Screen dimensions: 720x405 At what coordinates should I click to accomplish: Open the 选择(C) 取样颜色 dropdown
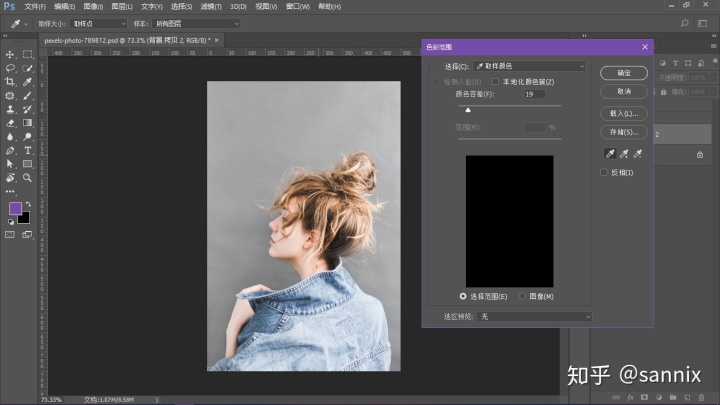pyautogui.click(x=529, y=66)
